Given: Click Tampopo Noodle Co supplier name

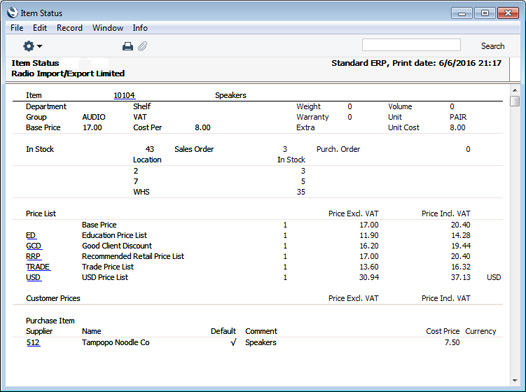Looking at the screenshot, I should 115,342.
